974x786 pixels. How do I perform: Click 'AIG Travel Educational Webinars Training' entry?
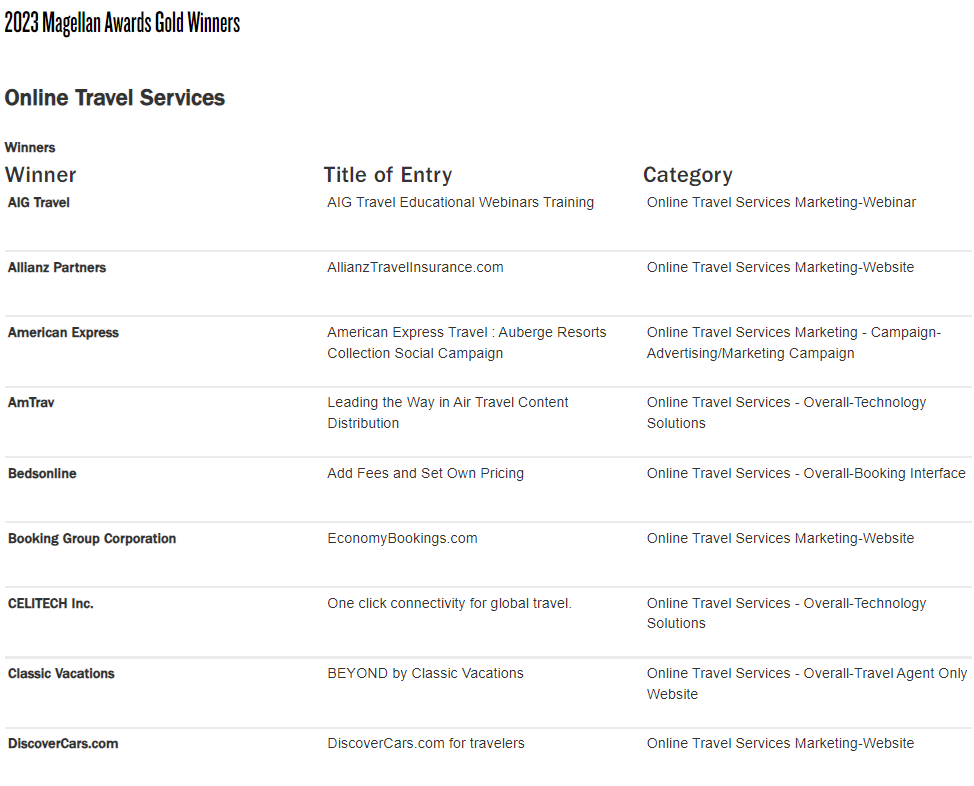click(460, 203)
